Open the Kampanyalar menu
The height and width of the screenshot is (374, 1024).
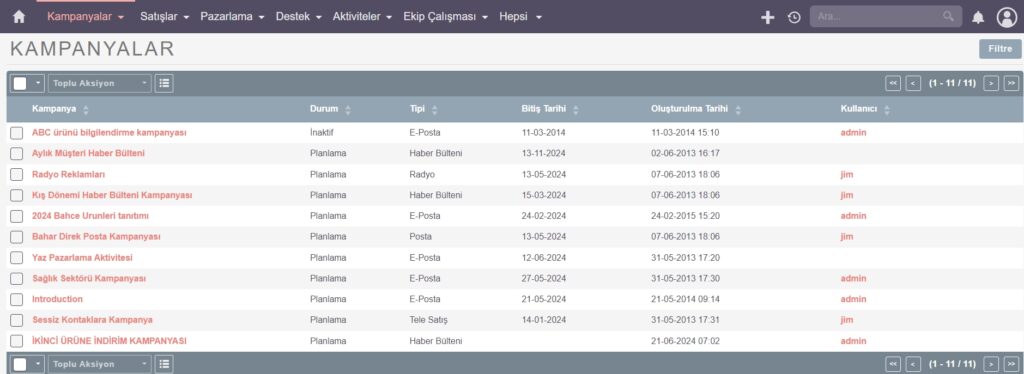pos(86,17)
